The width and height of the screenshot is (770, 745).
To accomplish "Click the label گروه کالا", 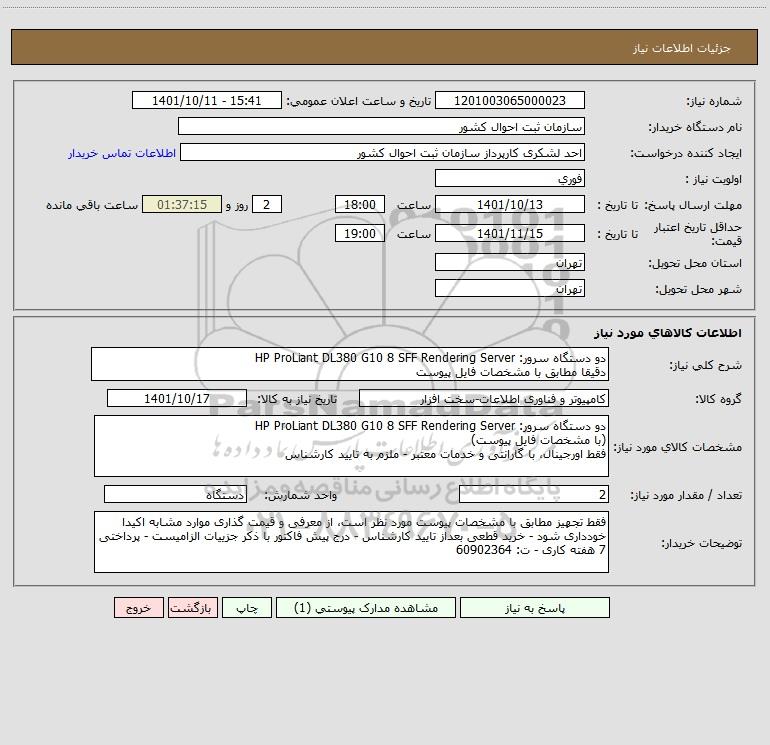I will 718,399.
